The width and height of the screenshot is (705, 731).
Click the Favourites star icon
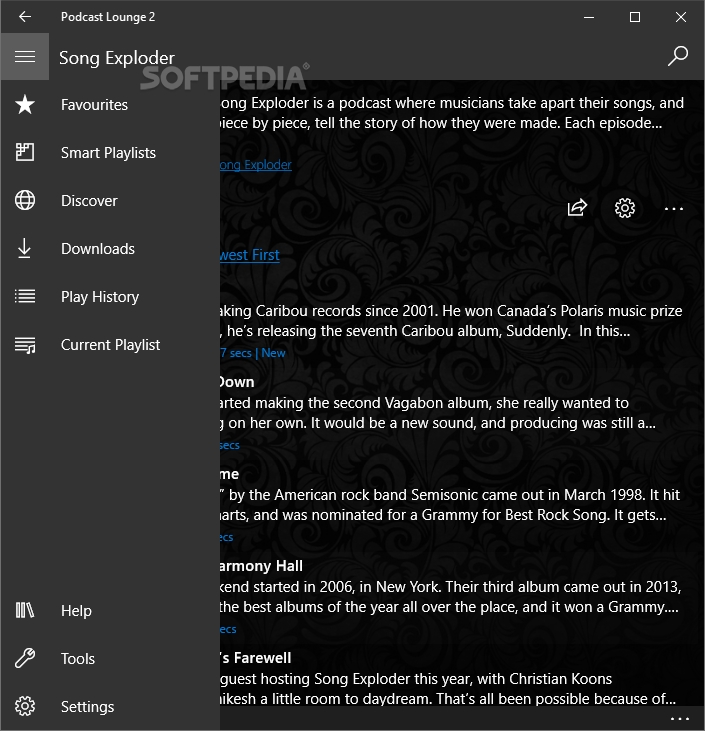25,104
